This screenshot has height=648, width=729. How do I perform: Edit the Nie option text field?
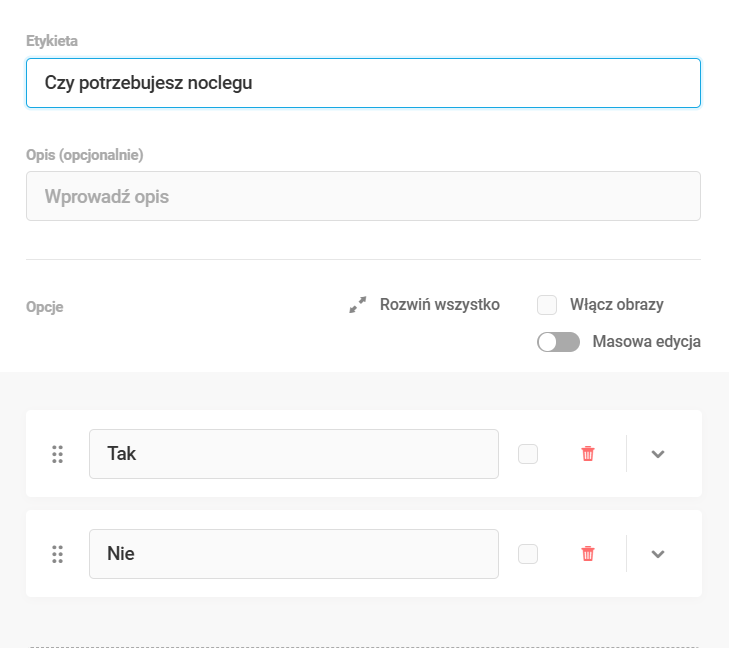coord(293,554)
